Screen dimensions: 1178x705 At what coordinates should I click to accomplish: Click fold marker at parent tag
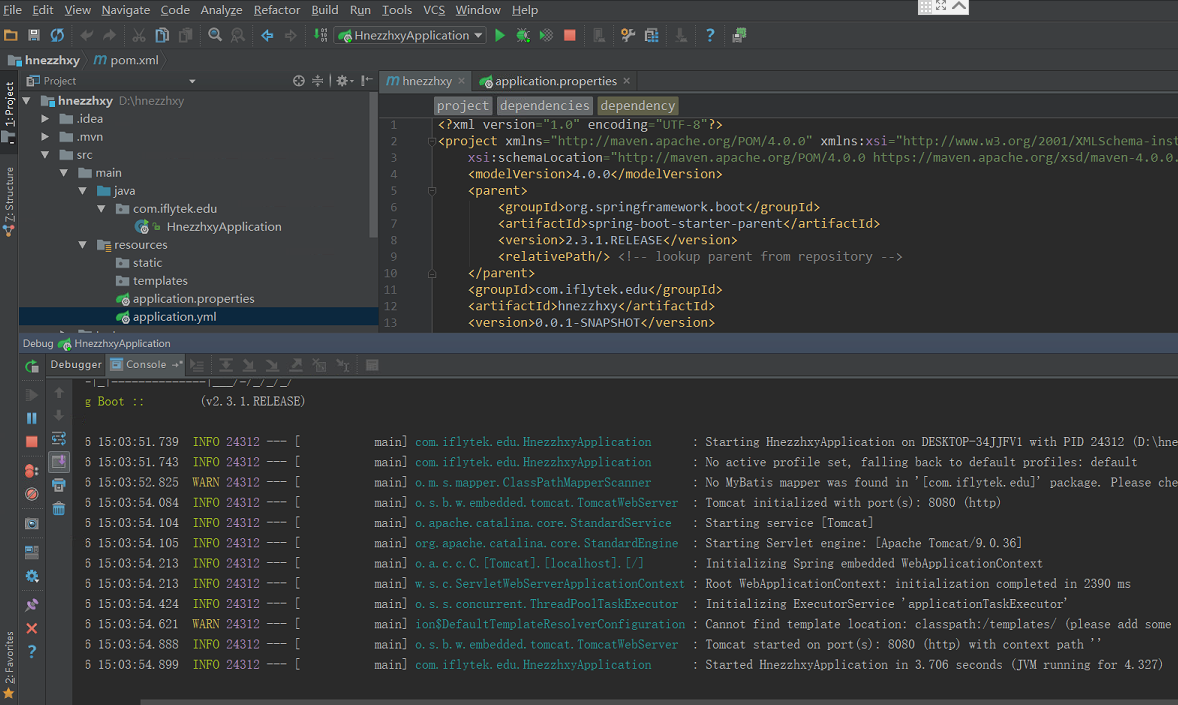point(432,191)
